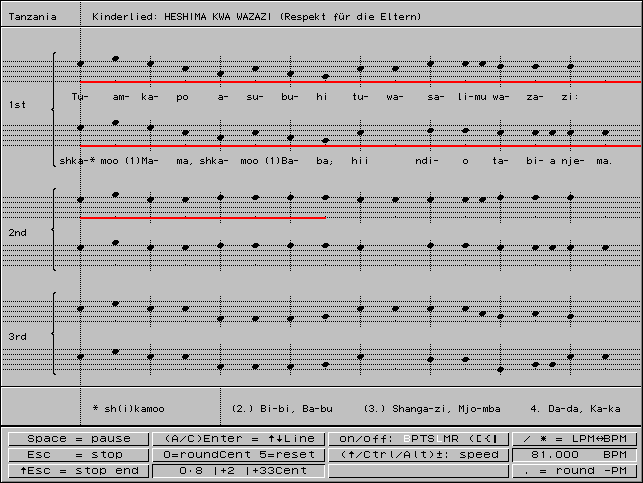
Task: Toggle the on/off PTS MR options
Action: coord(417,439)
